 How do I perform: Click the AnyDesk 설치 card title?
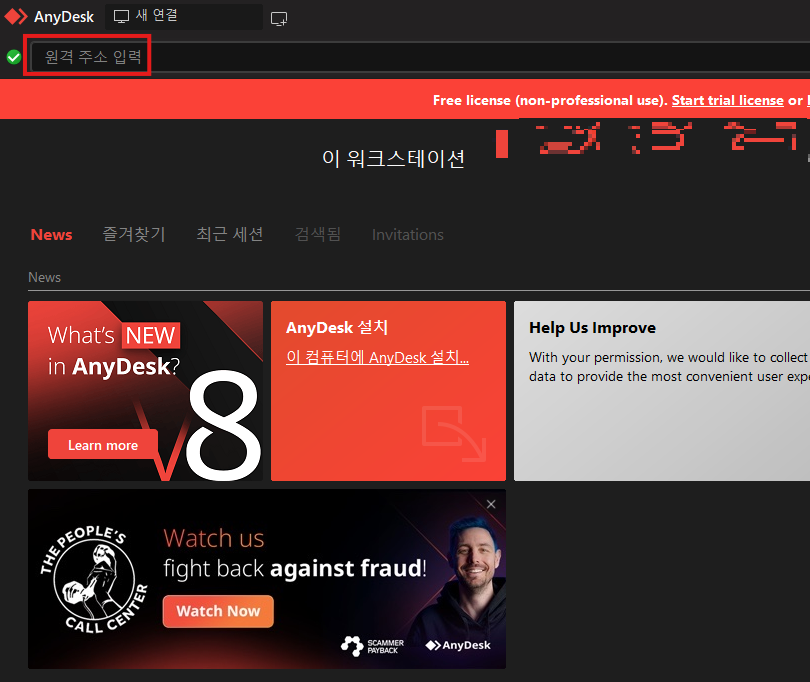coord(337,328)
